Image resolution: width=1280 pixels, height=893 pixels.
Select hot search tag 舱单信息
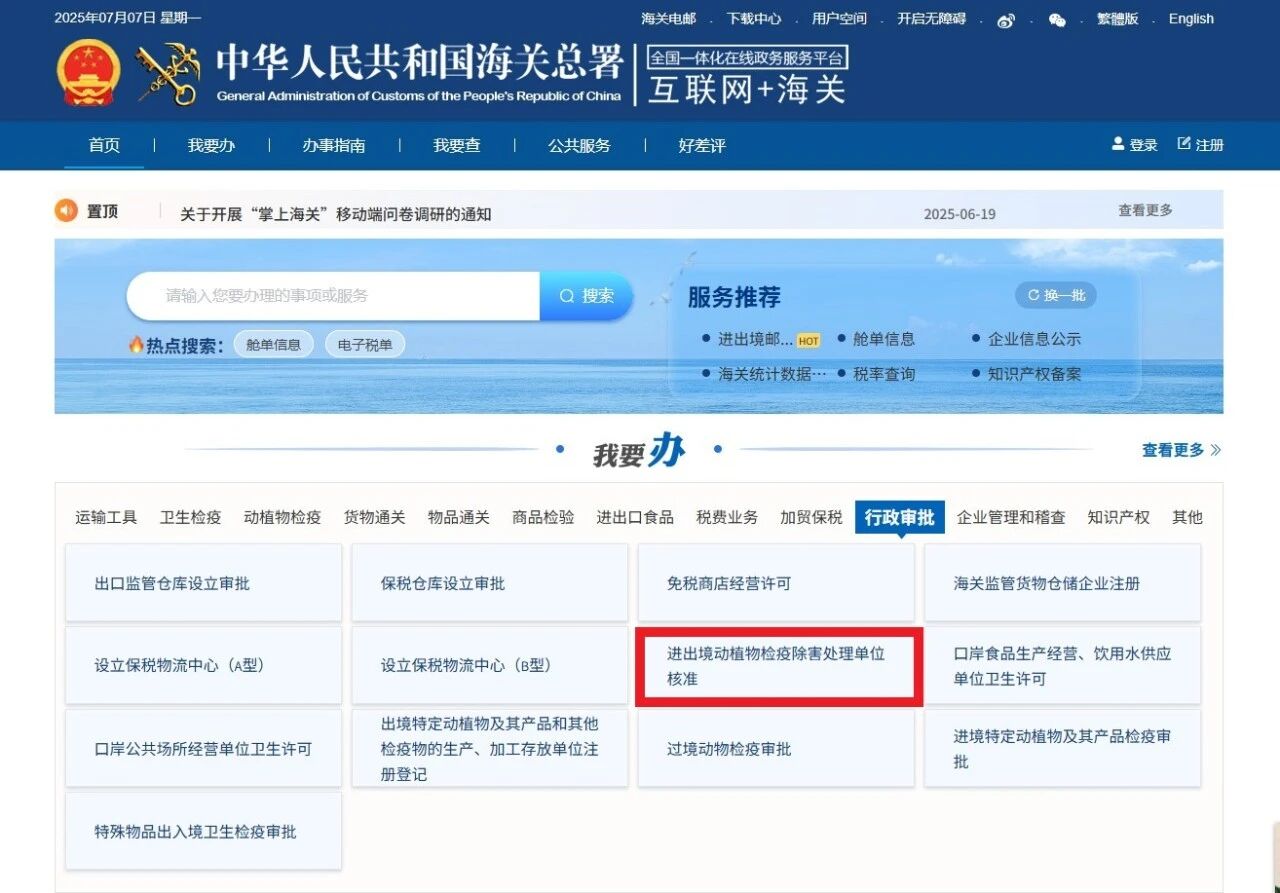273,345
